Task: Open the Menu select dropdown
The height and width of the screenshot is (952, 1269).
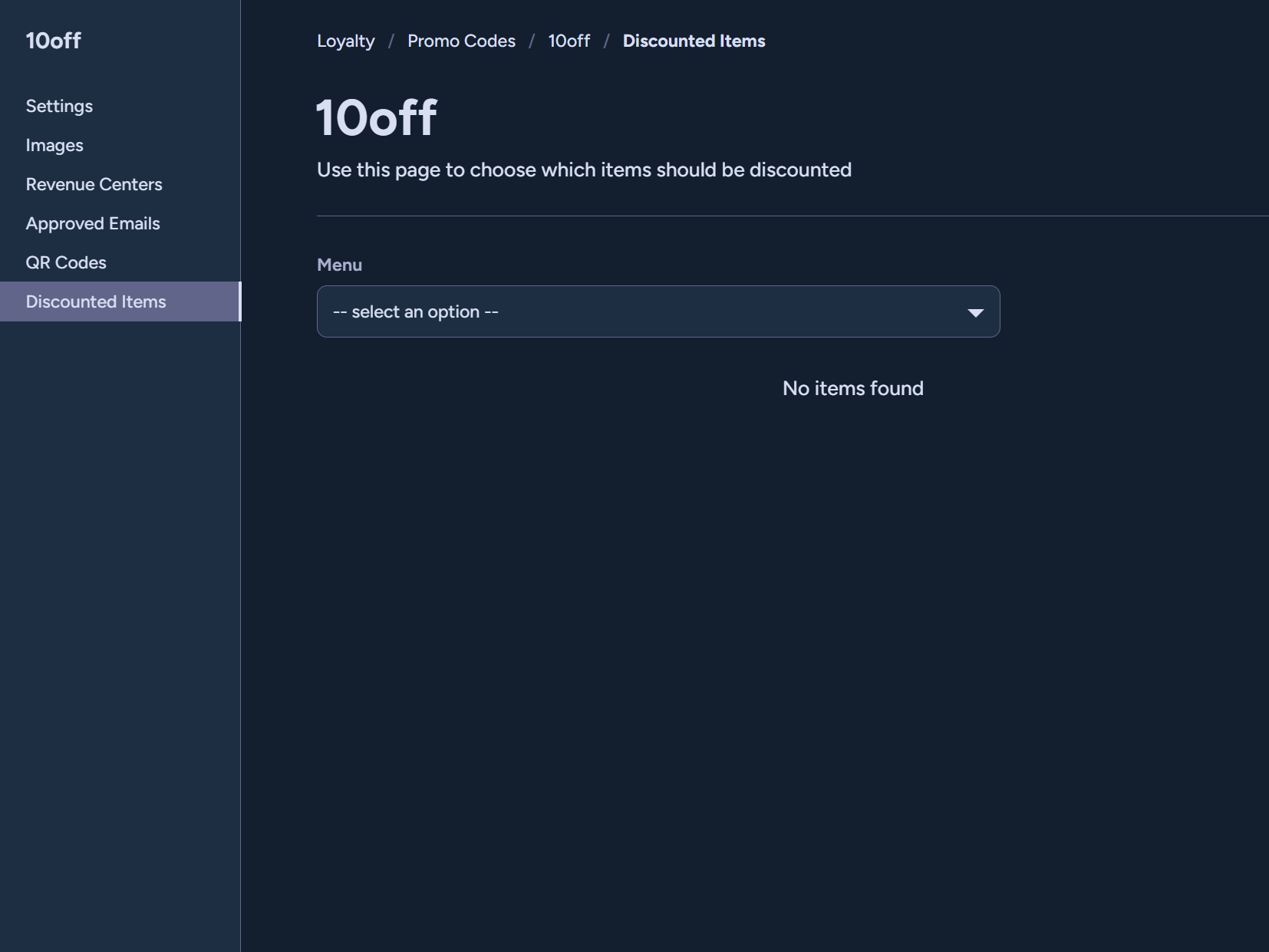Action: [658, 311]
